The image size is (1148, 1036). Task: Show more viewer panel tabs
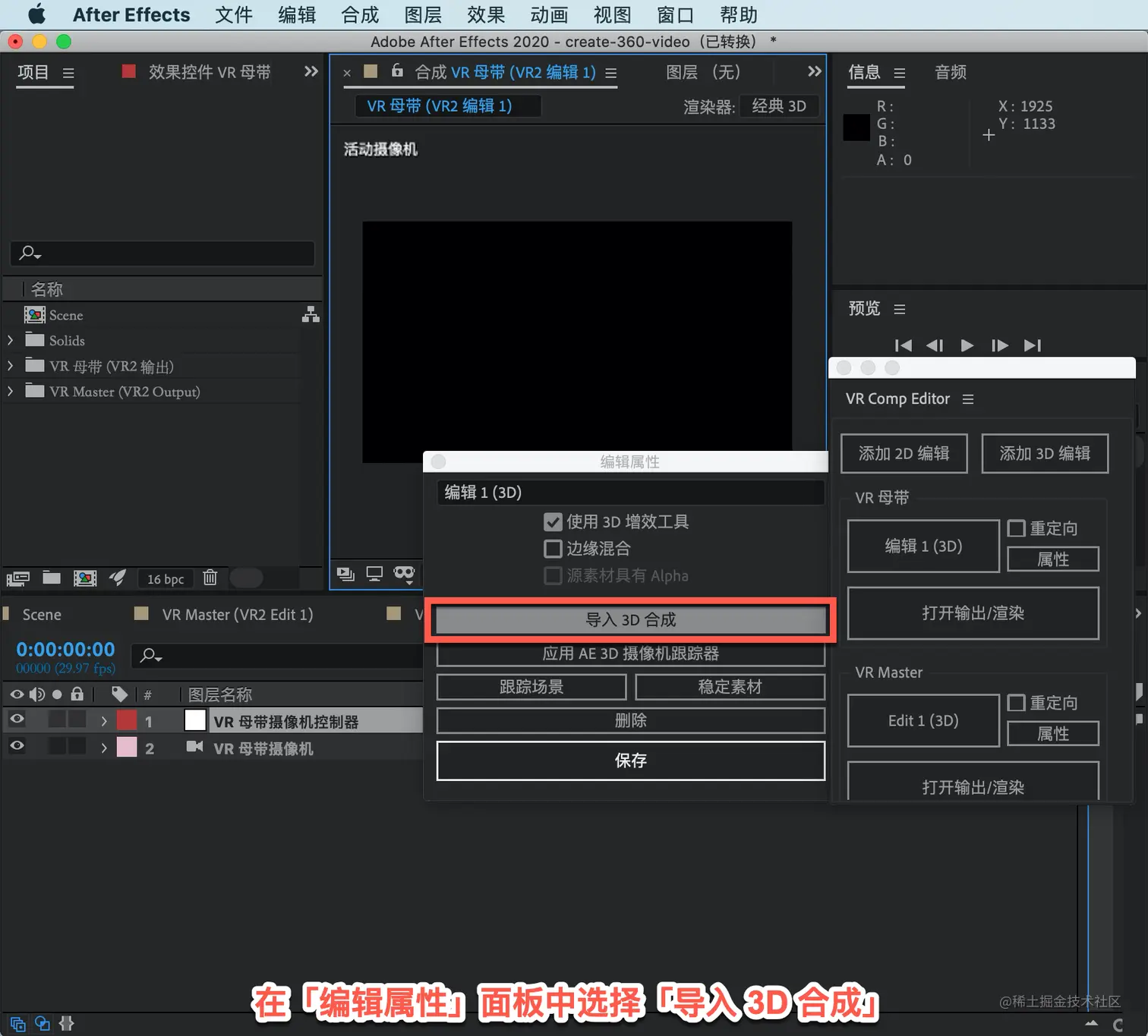coord(815,71)
